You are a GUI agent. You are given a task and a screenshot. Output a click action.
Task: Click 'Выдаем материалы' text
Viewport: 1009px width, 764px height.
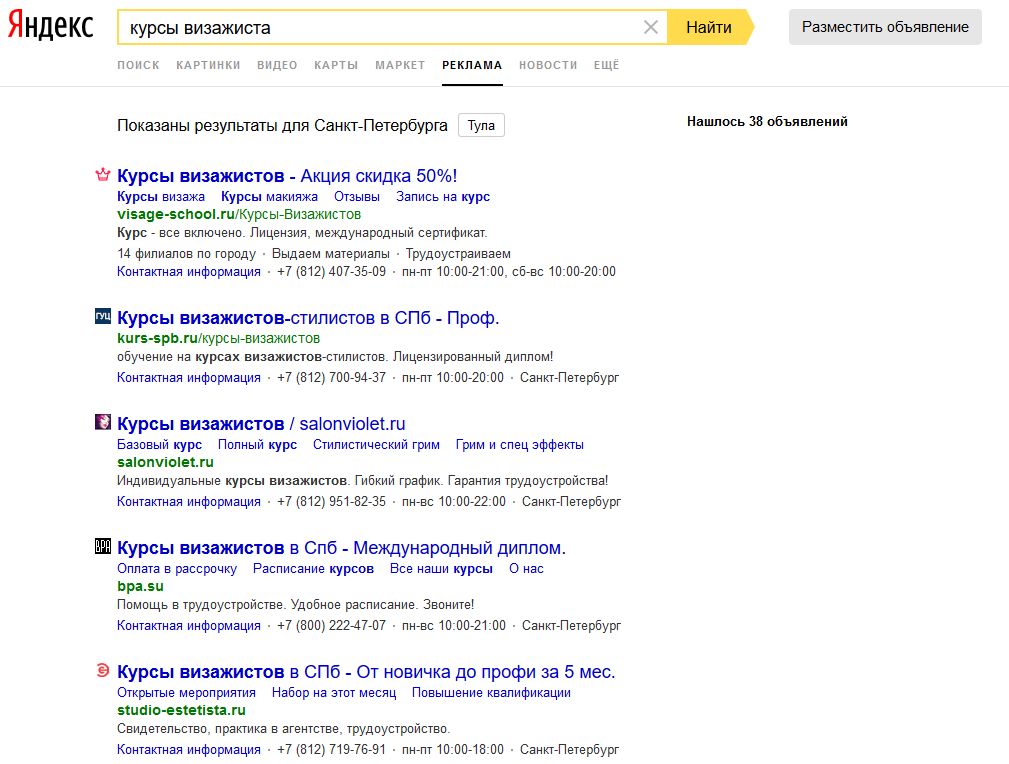(x=331, y=254)
